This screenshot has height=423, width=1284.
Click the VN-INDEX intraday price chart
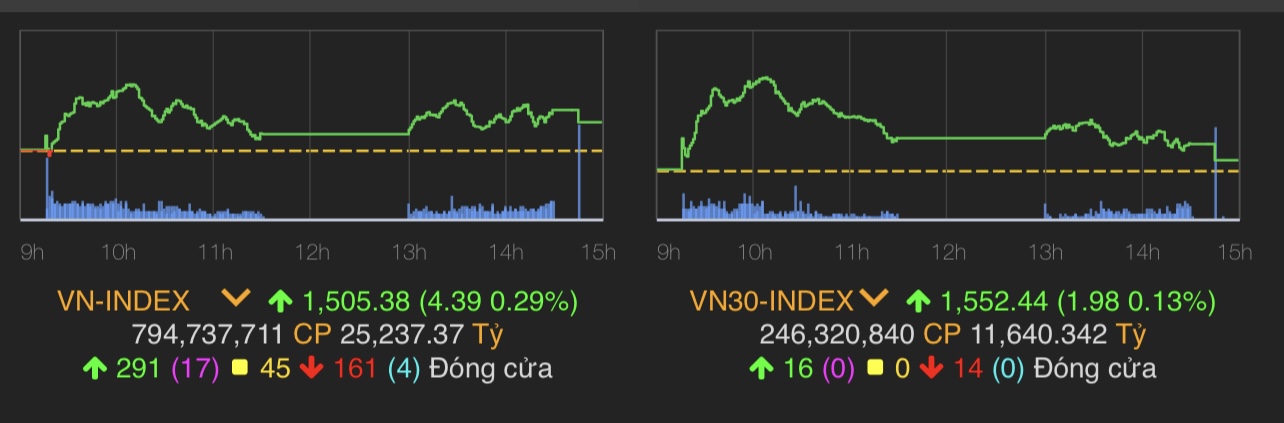point(311,125)
